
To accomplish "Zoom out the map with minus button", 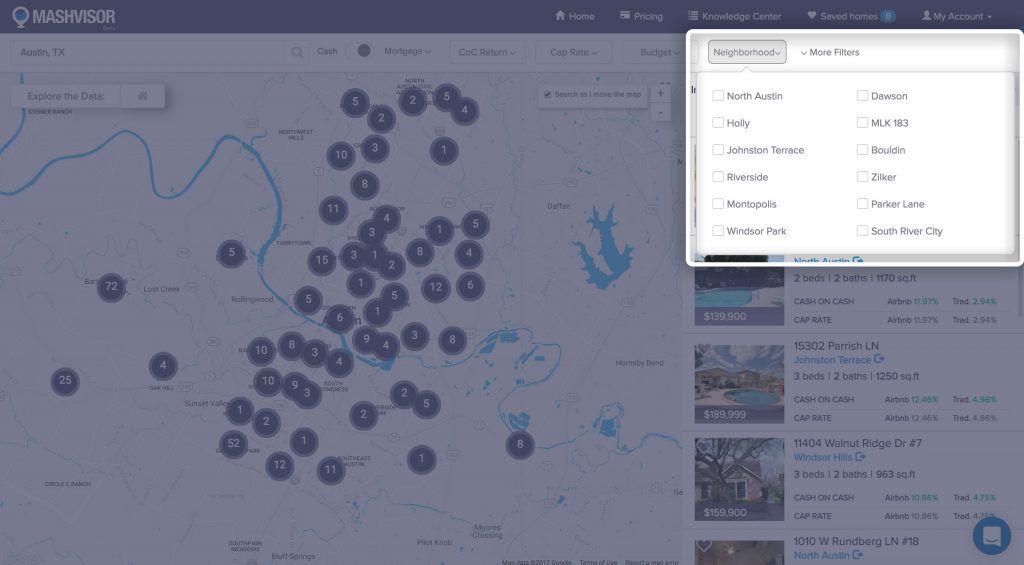I will click(660, 113).
